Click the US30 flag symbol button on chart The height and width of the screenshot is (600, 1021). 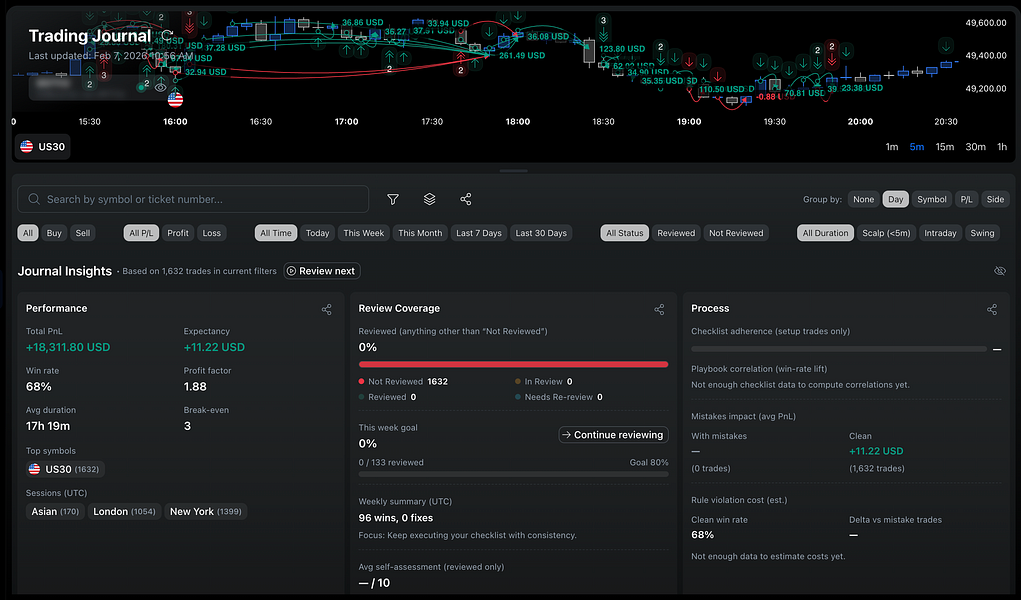tap(41, 146)
